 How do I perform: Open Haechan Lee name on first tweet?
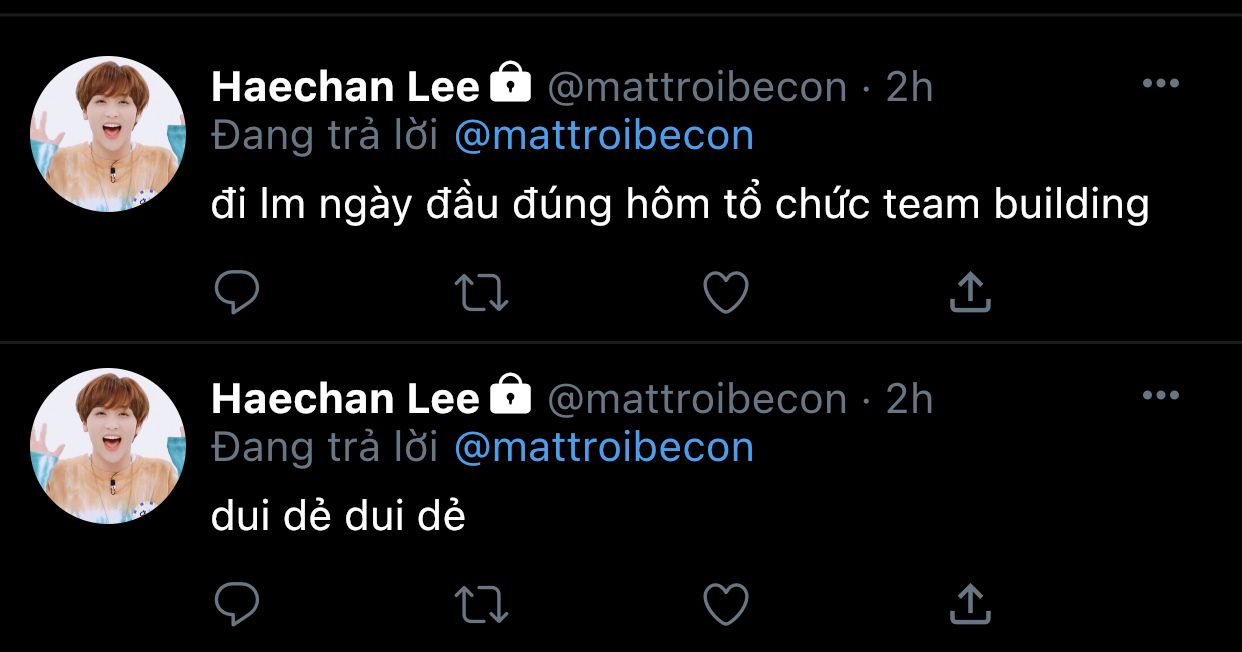(346, 88)
